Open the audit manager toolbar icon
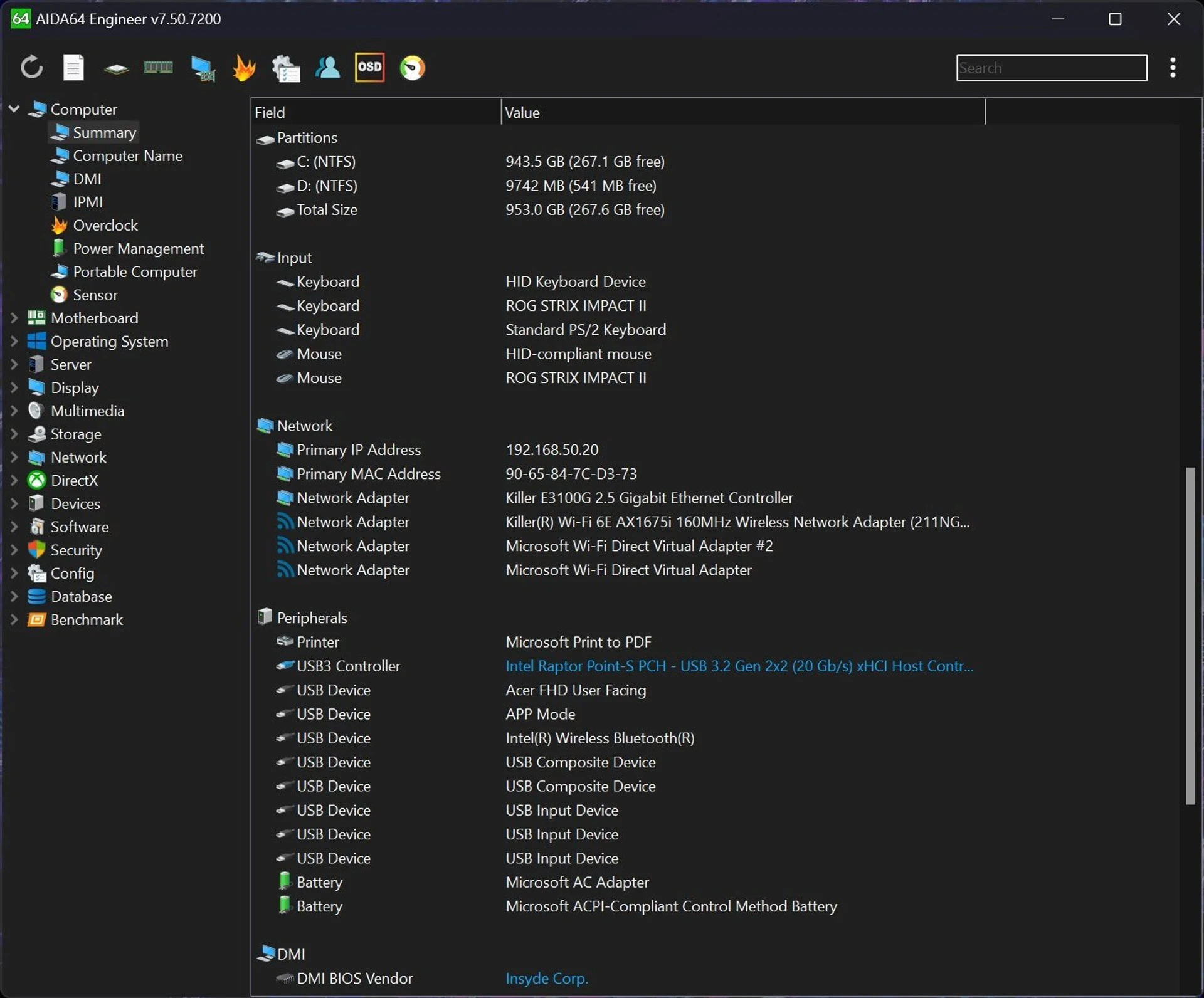The image size is (1204, 998). [x=286, y=68]
